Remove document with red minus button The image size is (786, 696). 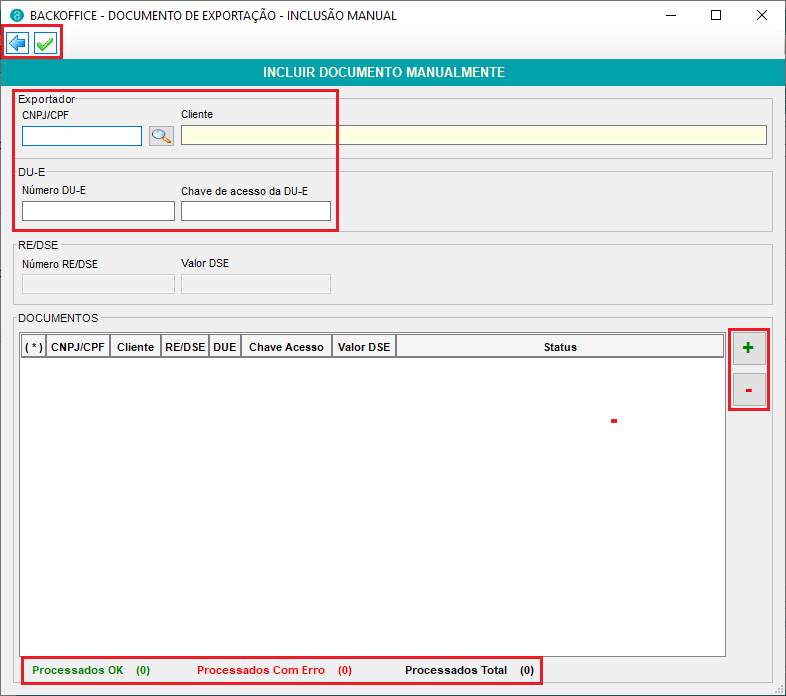748,388
